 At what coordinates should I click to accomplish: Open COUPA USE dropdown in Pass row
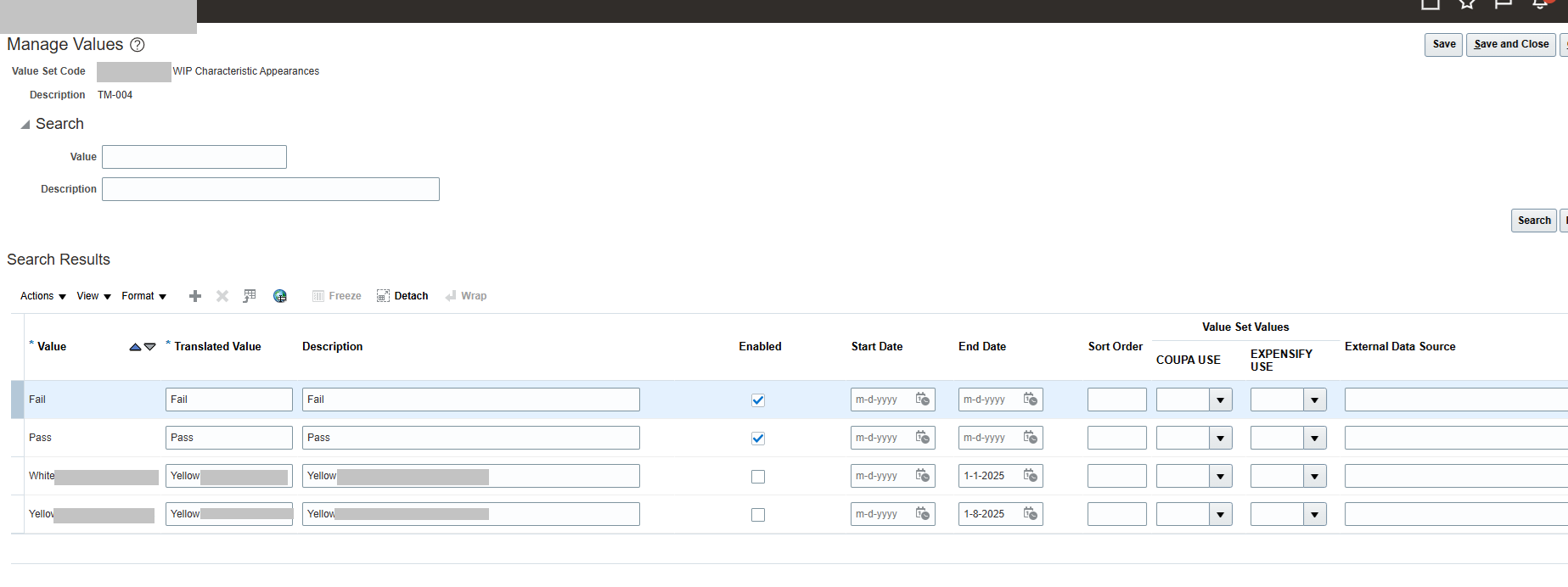click(x=1220, y=438)
